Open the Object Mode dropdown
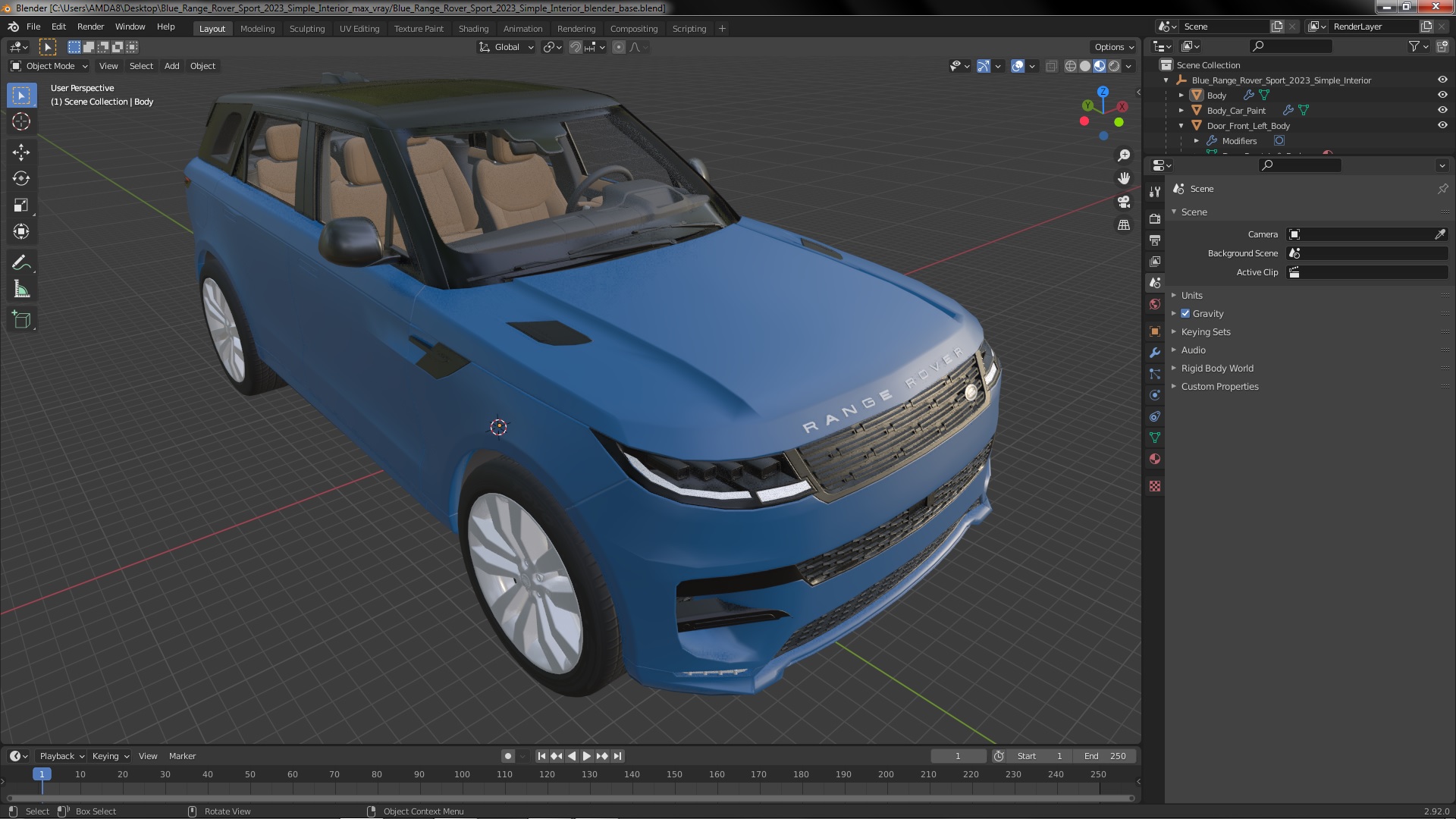This screenshot has width=1456, height=819. [49, 67]
